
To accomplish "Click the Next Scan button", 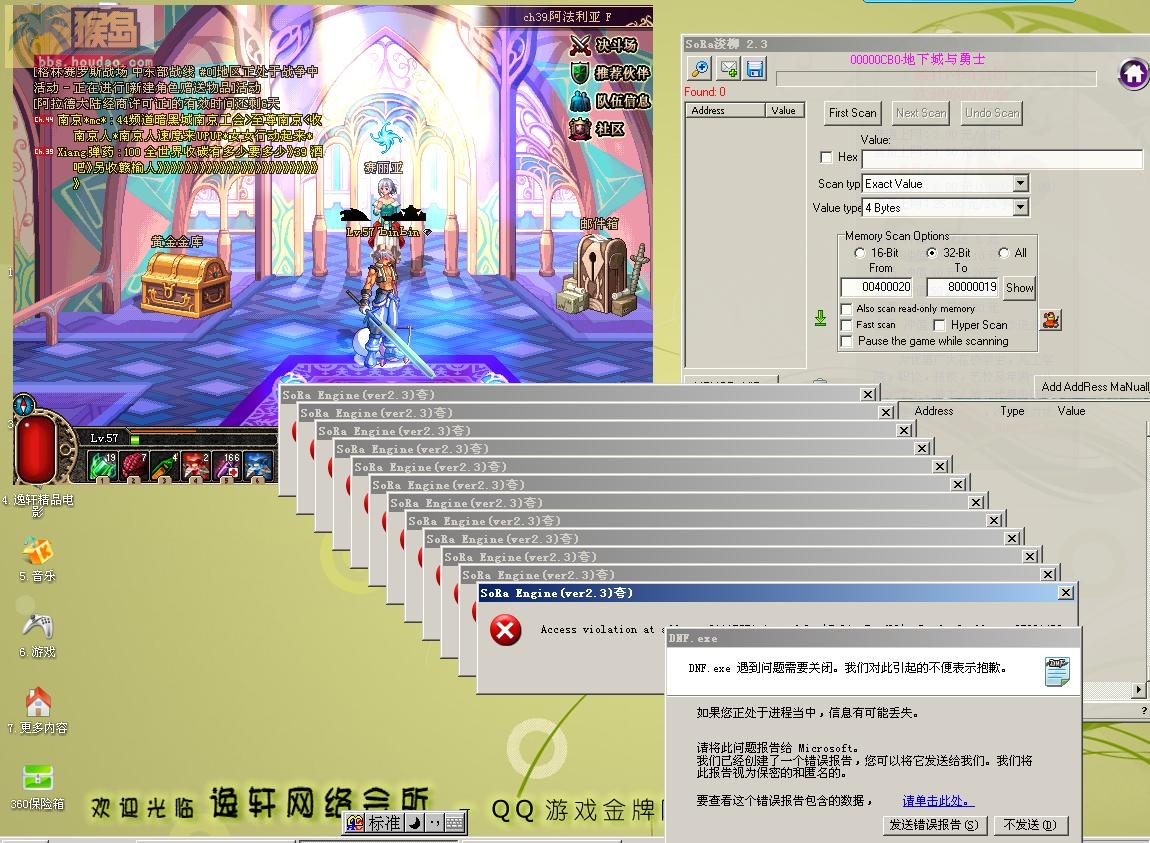I will click(x=920, y=113).
